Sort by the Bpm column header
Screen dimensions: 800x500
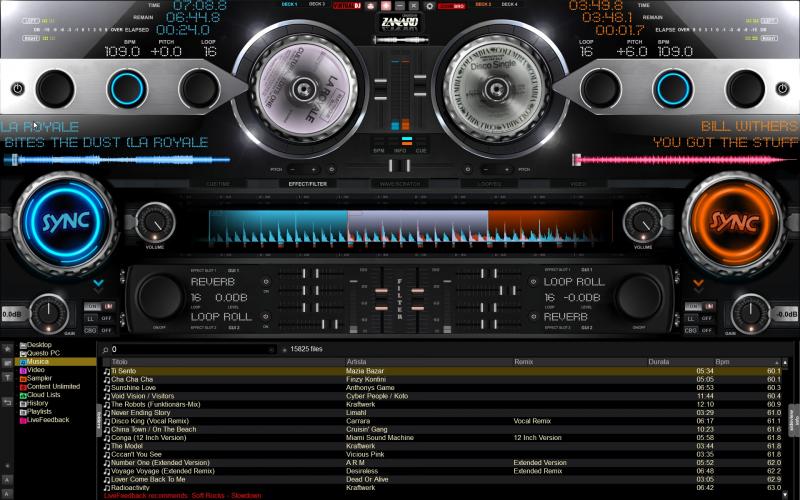click(x=722, y=362)
